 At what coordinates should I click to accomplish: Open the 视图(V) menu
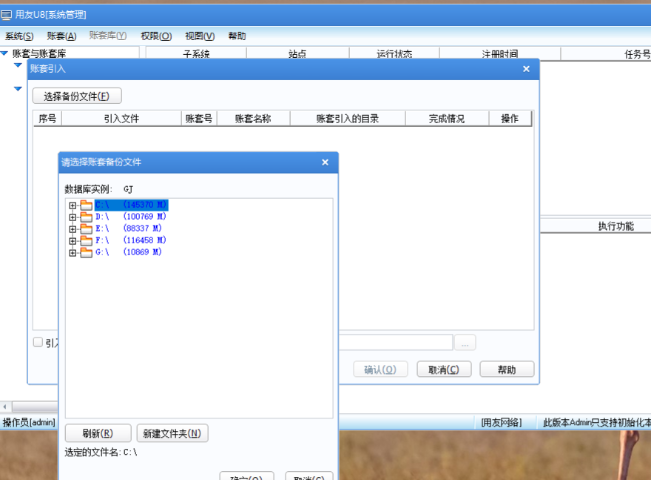click(200, 36)
